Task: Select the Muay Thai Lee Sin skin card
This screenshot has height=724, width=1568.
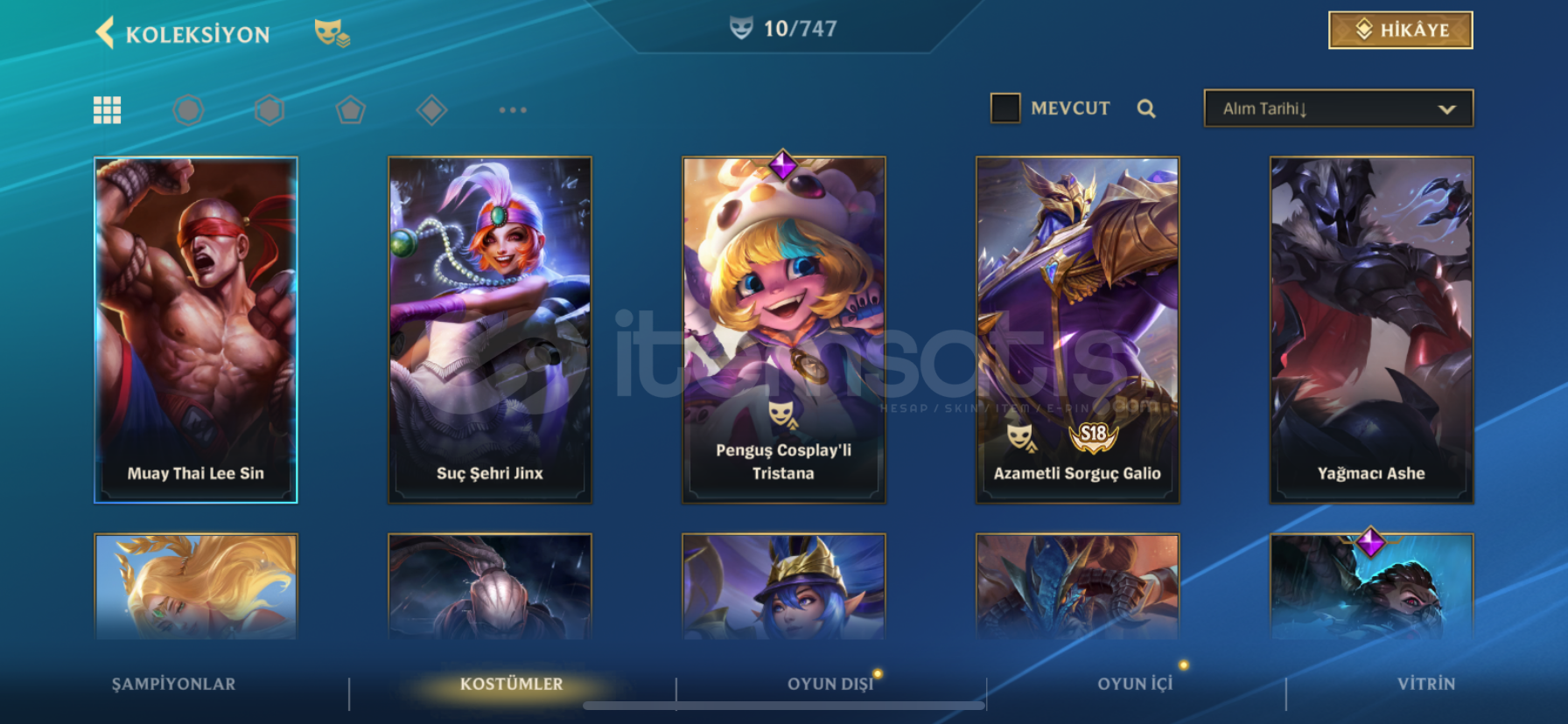Action: pyautogui.click(x=196, y=330)
